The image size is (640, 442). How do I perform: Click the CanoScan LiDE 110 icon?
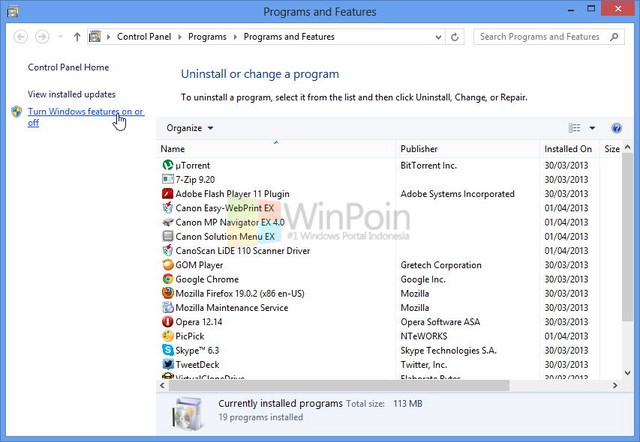168,250
